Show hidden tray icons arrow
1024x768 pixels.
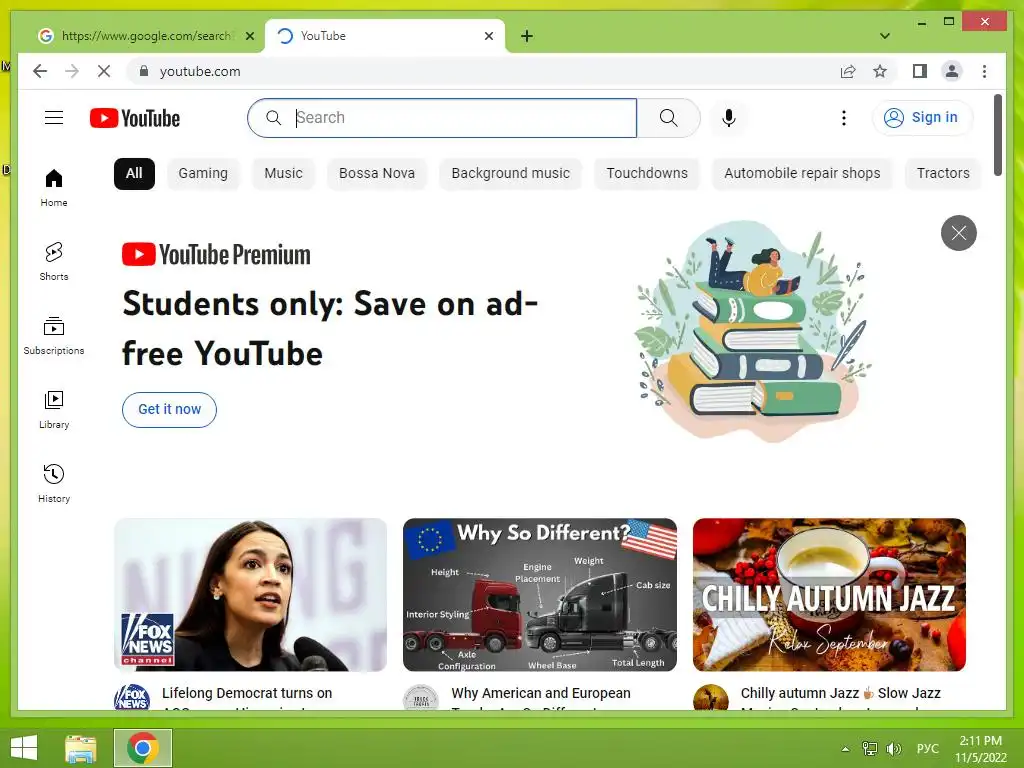pyautogui.click(x=845, y=749)
